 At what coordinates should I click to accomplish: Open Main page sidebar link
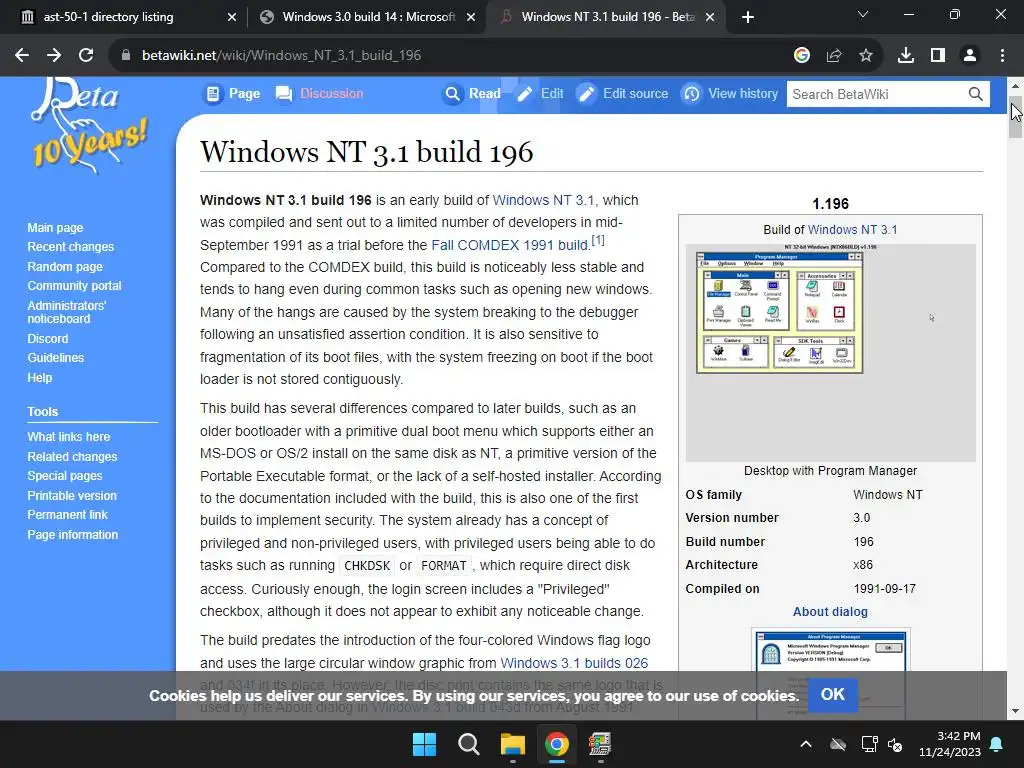click(55, 228)
